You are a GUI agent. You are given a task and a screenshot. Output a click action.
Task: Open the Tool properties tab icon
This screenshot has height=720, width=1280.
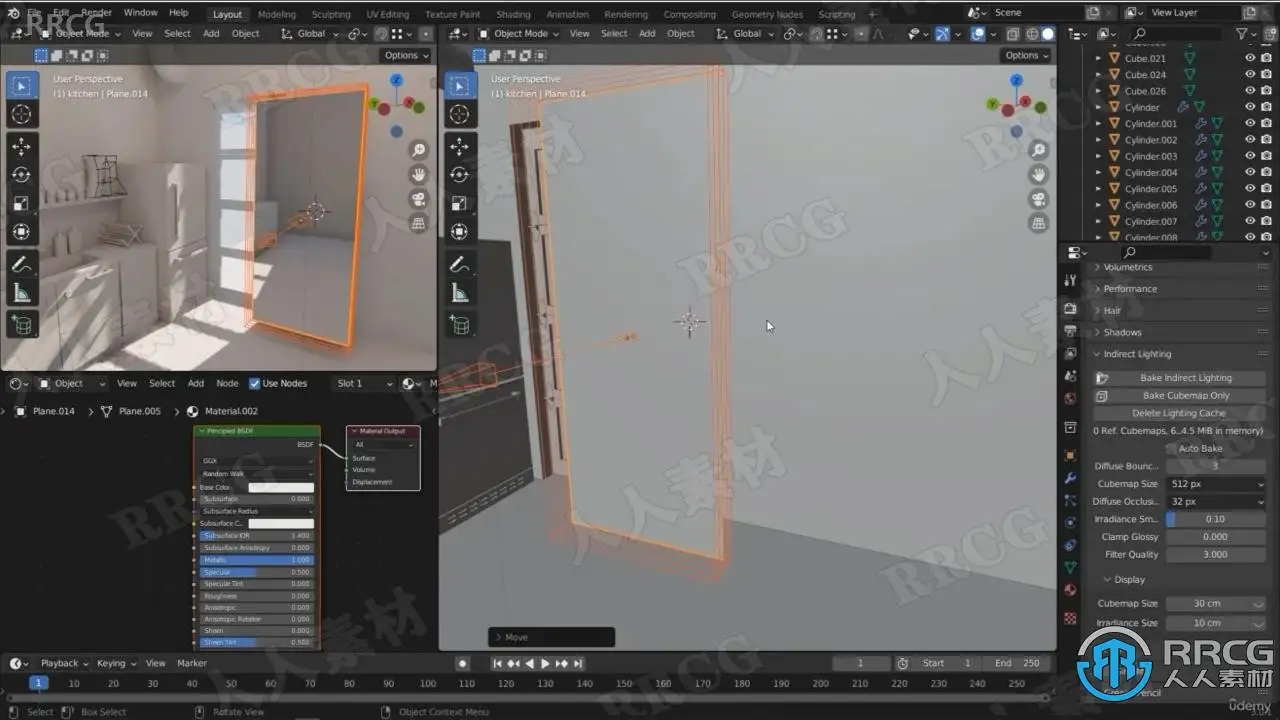coord(1071,280)
